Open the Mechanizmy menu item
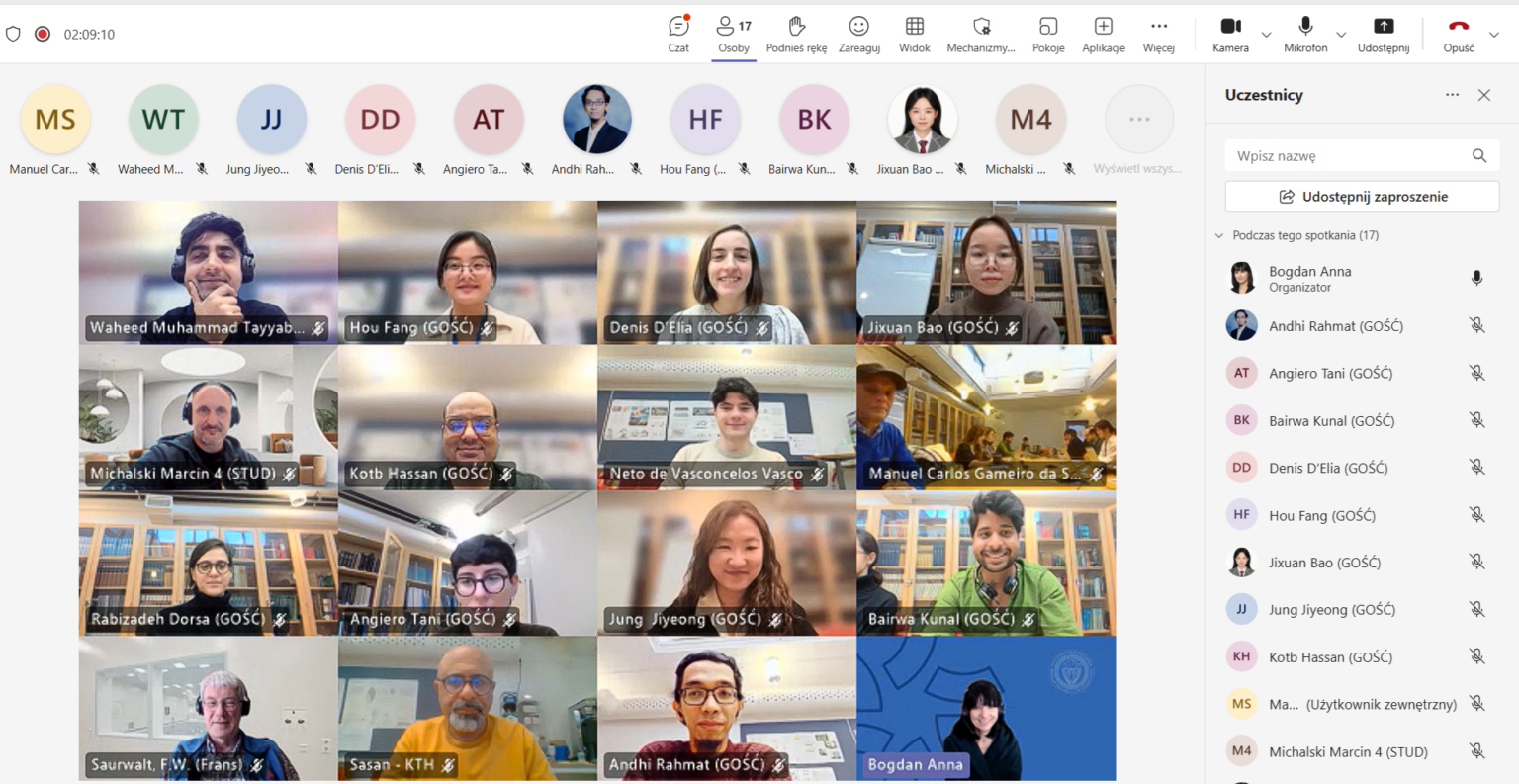1519x784 pixels. click(980, 34)
